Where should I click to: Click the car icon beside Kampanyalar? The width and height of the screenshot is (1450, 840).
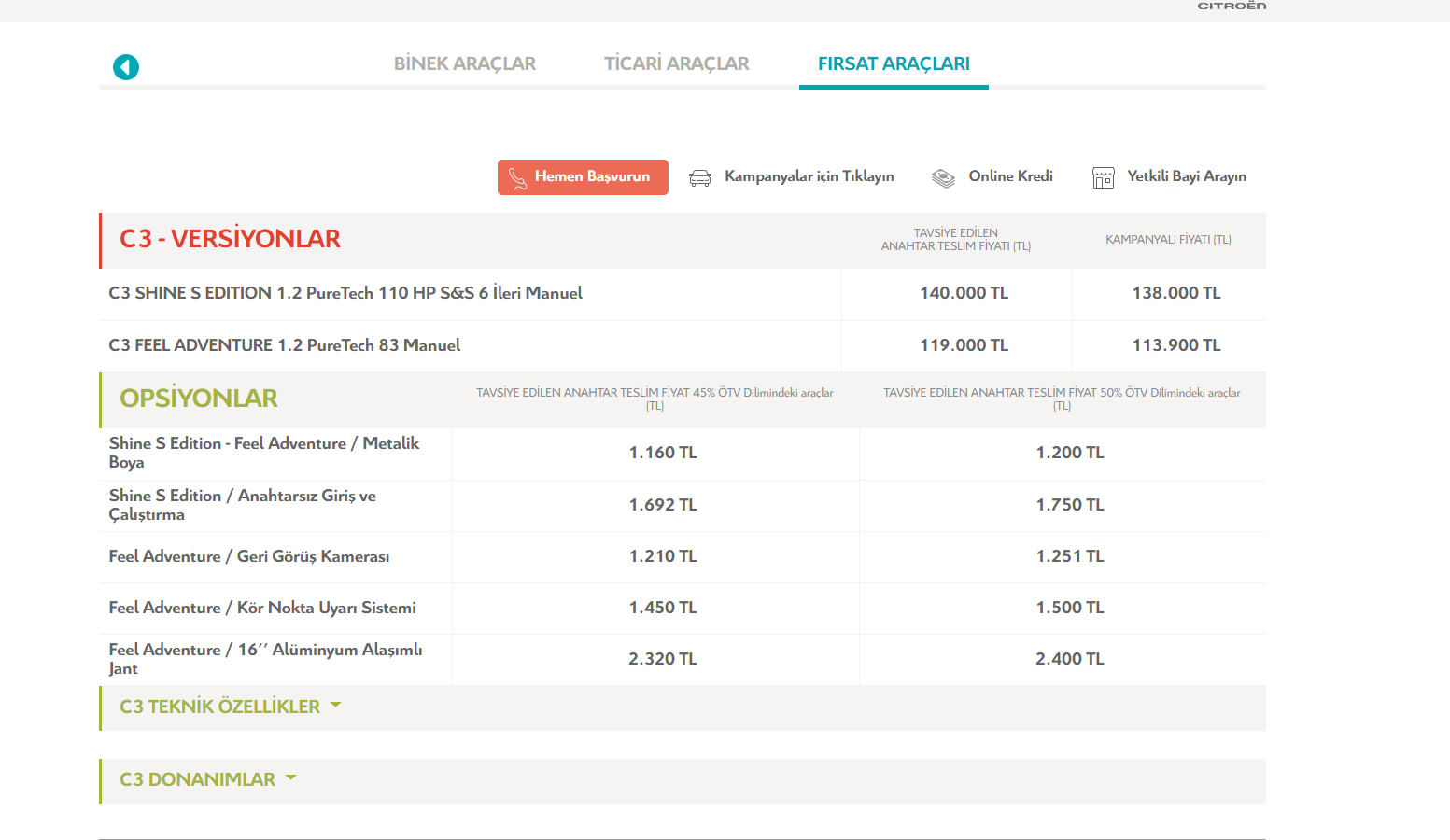coord(700,177)
